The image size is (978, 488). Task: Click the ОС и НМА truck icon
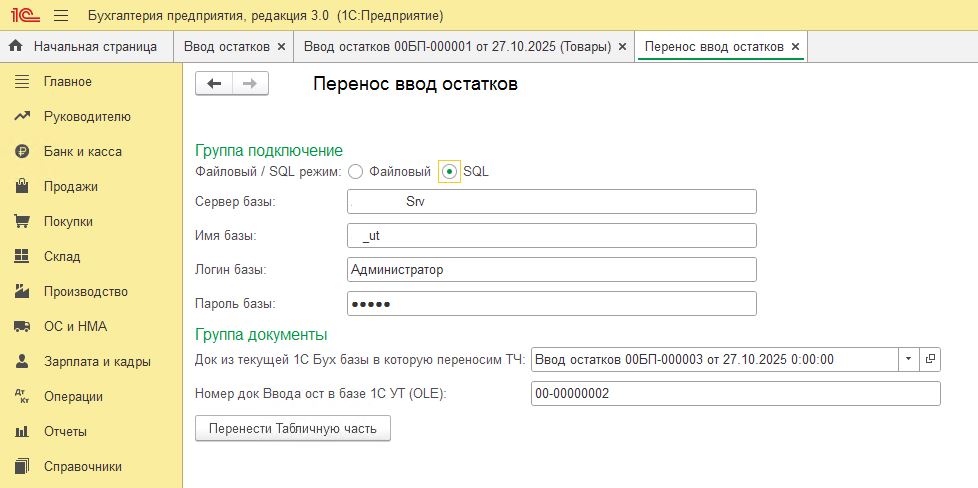(22, 327)
